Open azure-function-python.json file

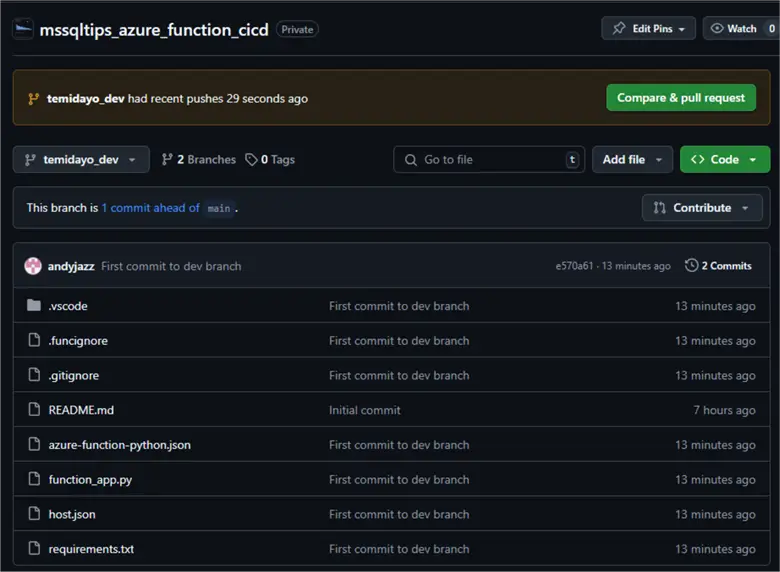(119, 445)
